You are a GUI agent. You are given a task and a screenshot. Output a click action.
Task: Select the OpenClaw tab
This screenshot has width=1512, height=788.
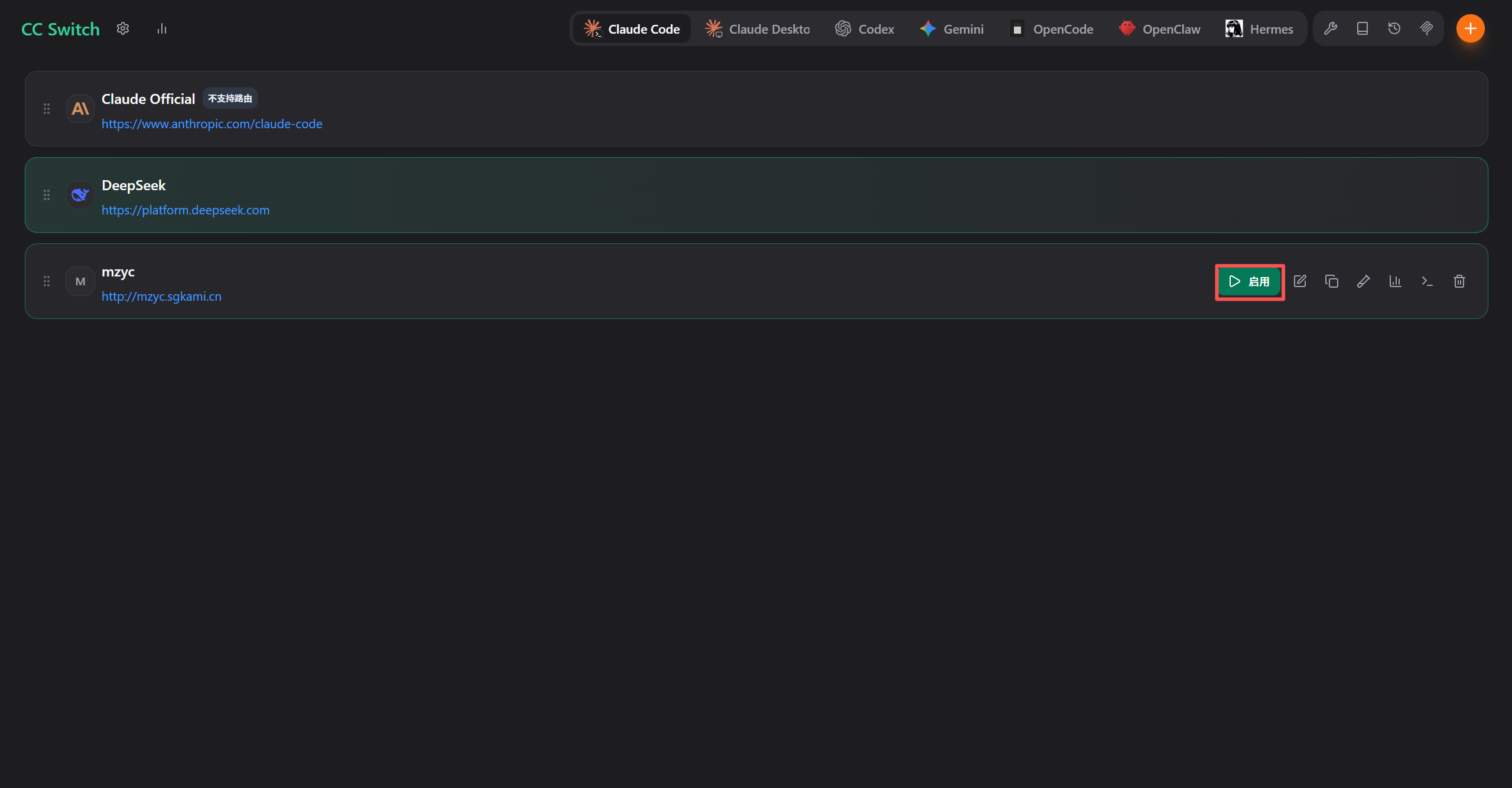pos(1159,28)
